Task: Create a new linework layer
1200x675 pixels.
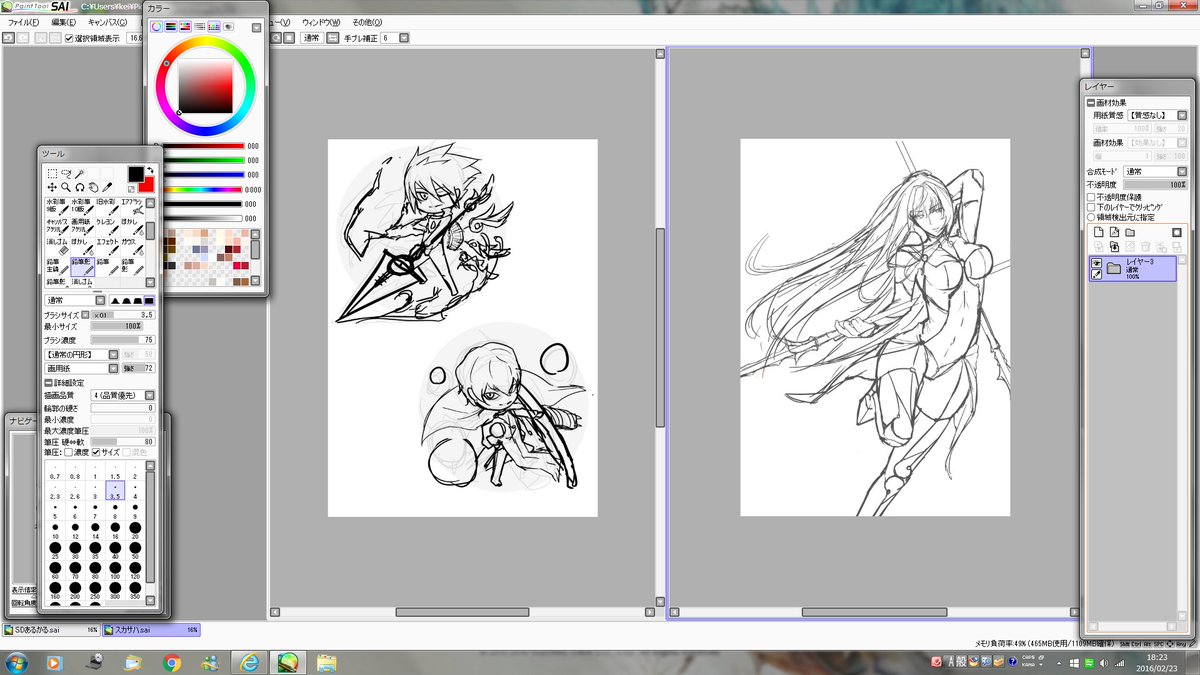Action: coord(1114,232)
